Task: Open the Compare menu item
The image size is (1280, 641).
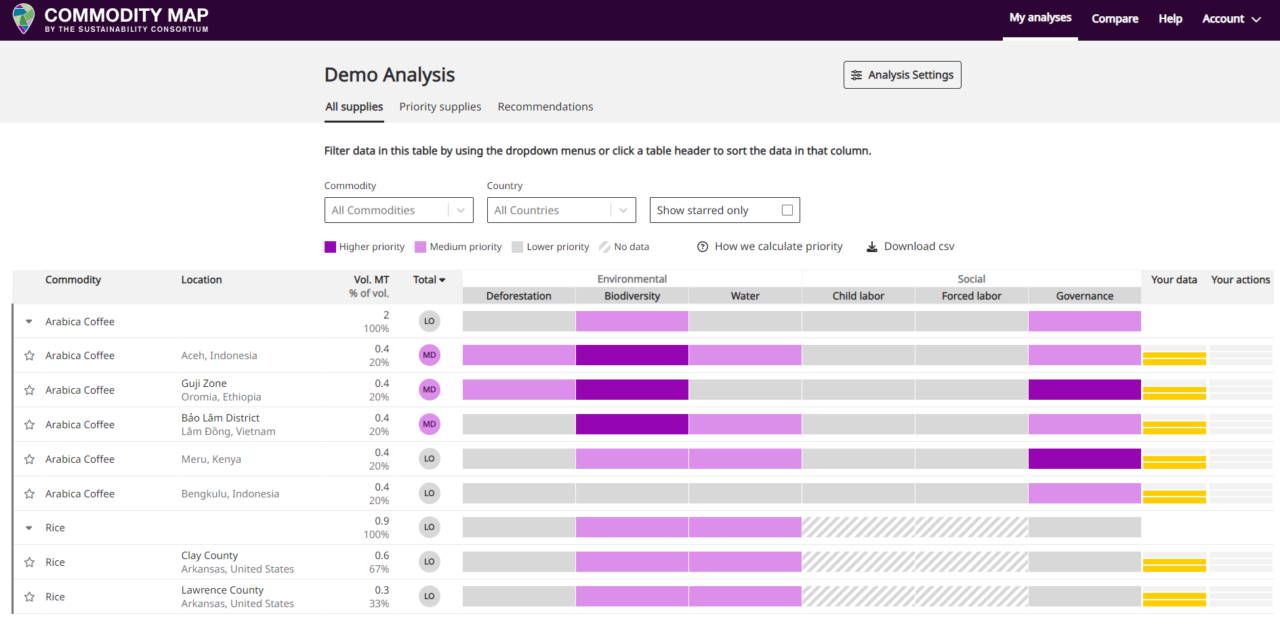Action: coord(1114,19)
